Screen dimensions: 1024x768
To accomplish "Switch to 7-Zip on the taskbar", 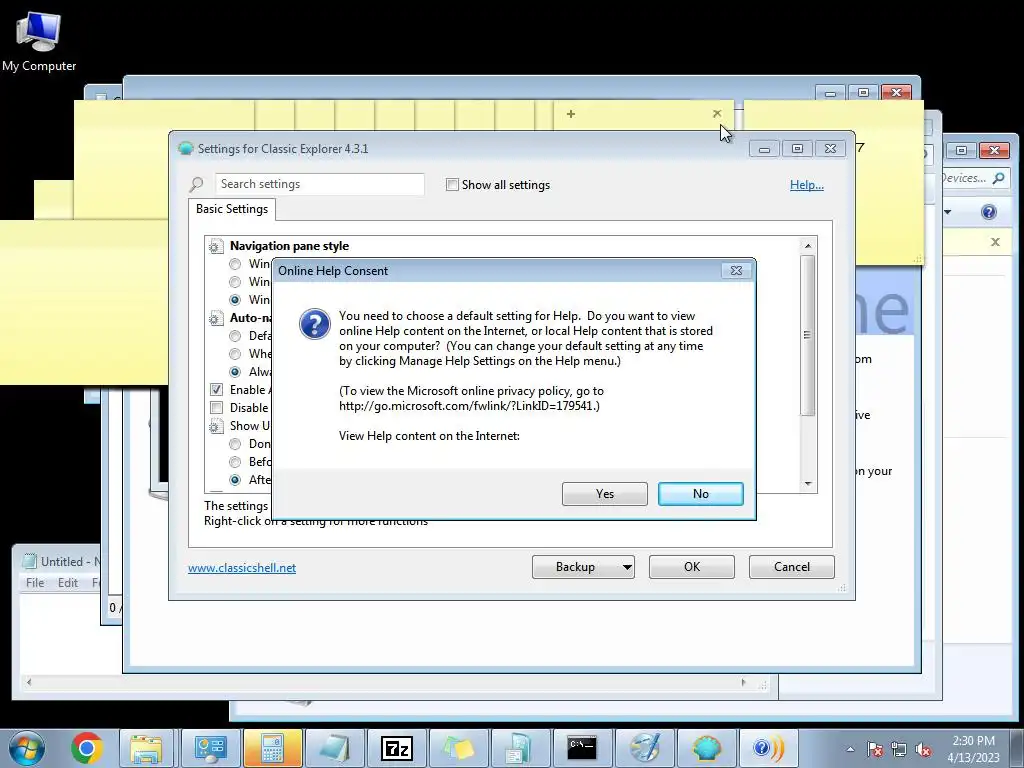I will point(397,748).
